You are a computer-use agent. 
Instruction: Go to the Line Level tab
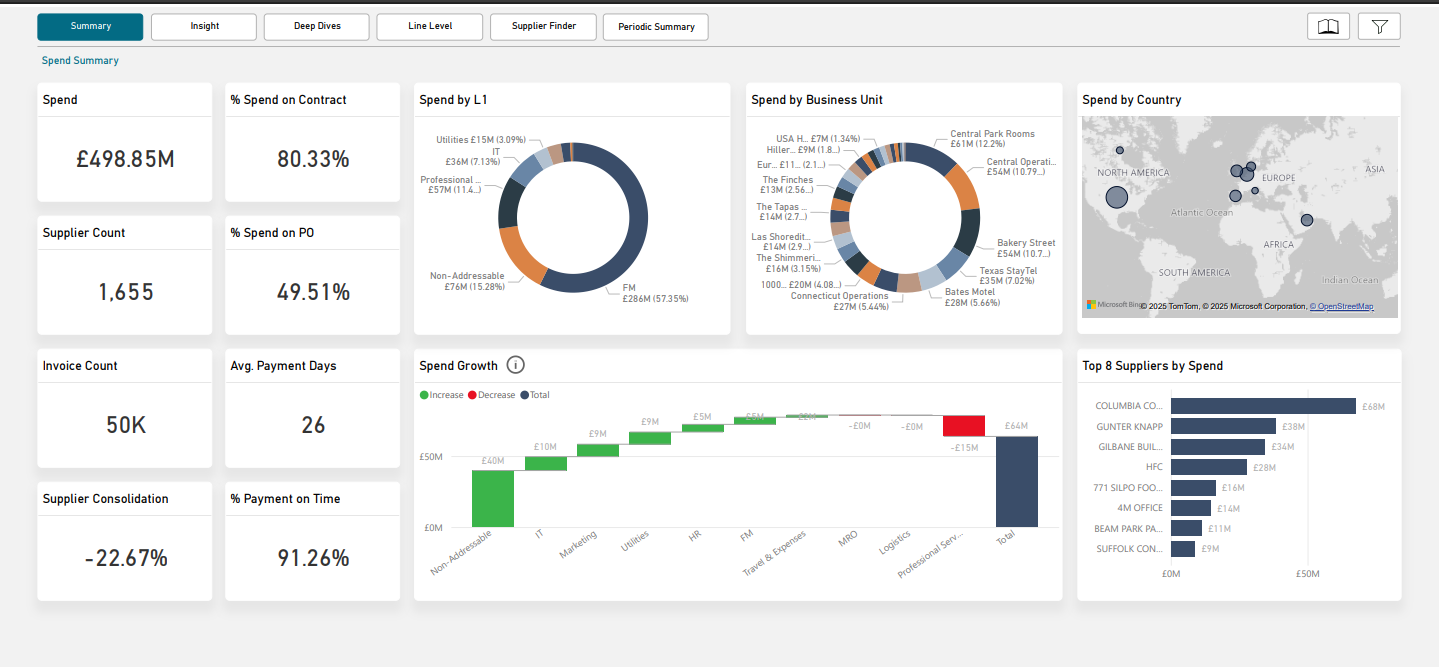[430, 27]
